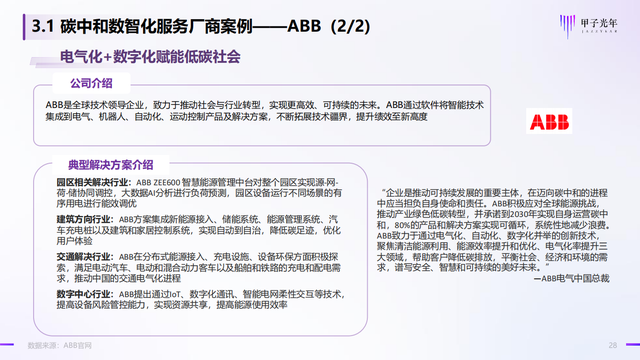The image size is (640, 360).
Task: Click the text ABB ZEE600 智慧能源管理中台
Action: tap(191, 182)
